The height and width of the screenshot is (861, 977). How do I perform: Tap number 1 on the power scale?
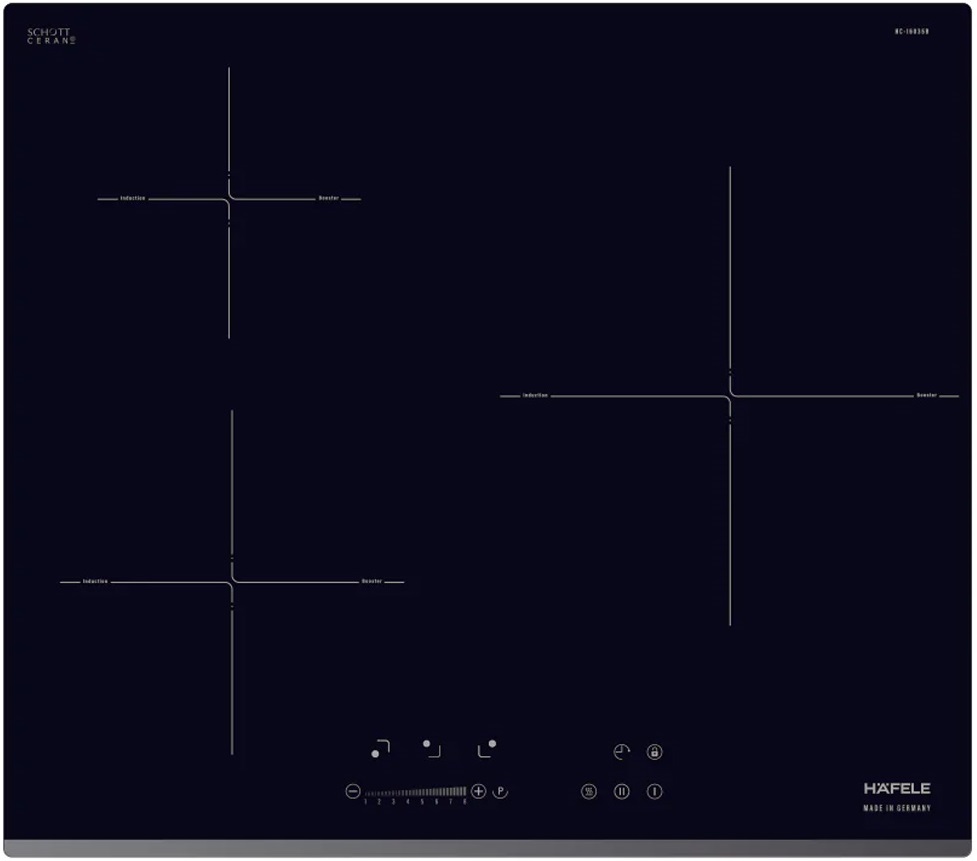pyautogui.click(x=365, y=803)
